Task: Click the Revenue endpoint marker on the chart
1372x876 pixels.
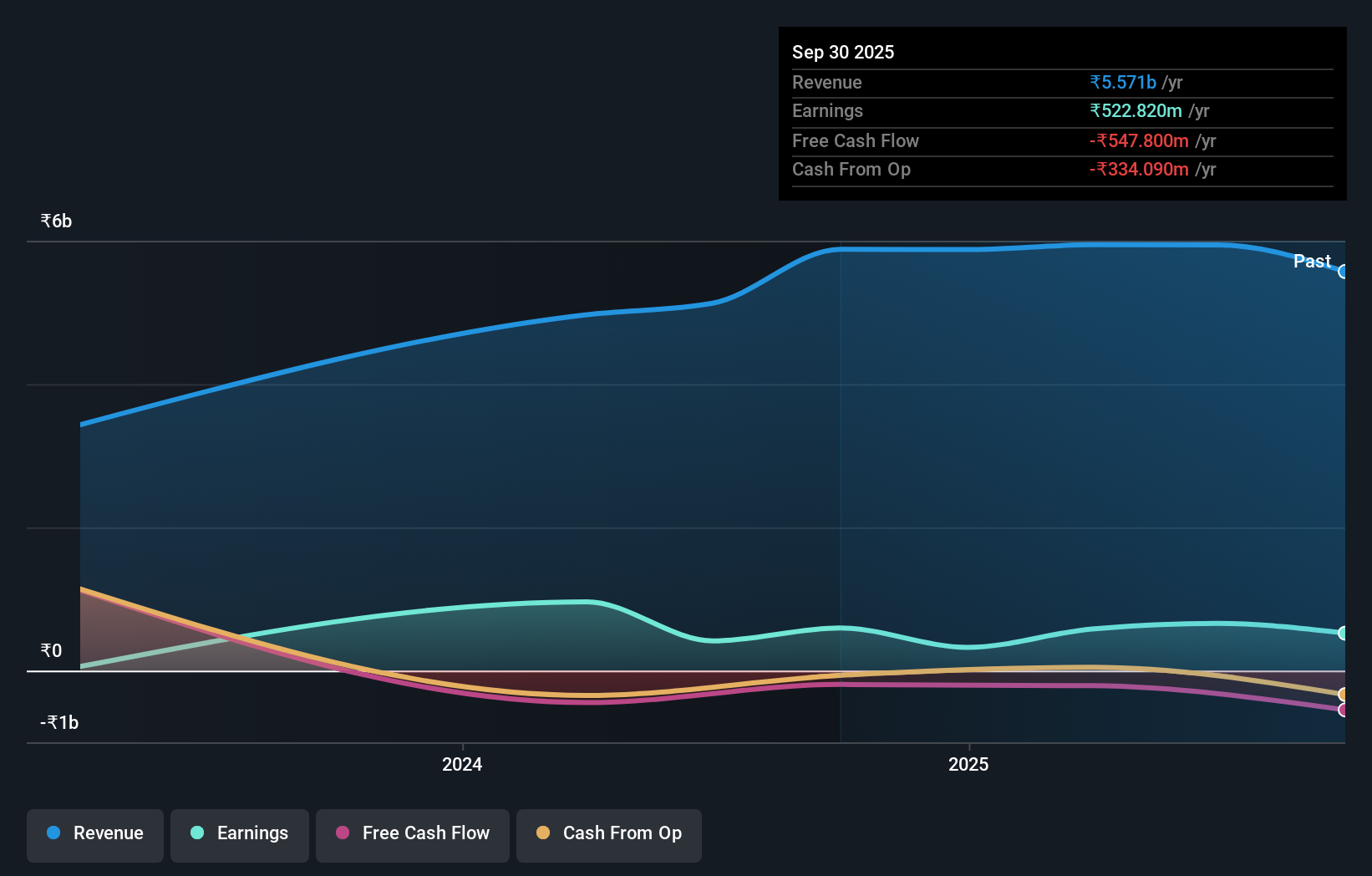Action: coord(1344,272)
